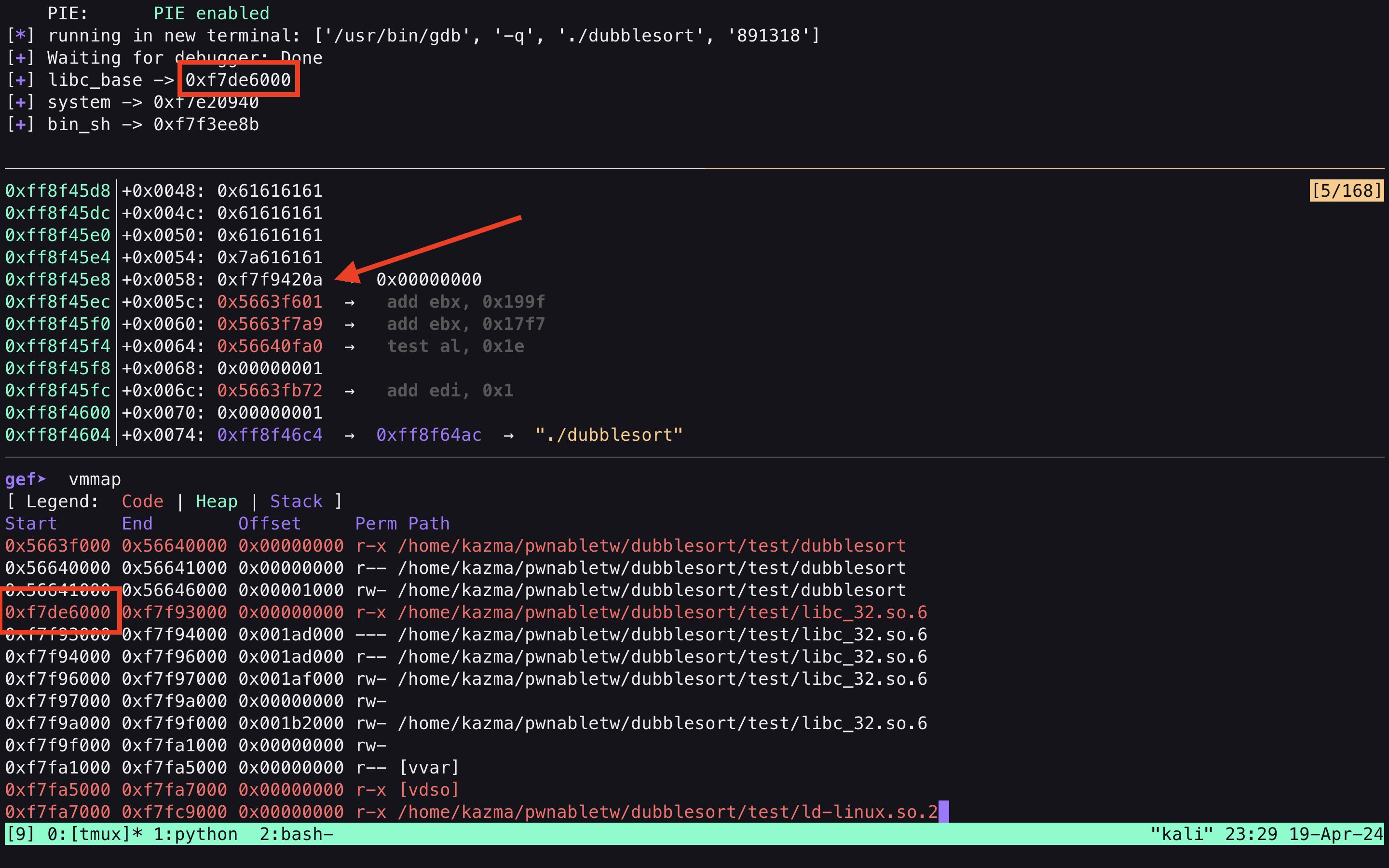Select the Stack legend label

tap(296, 501)
